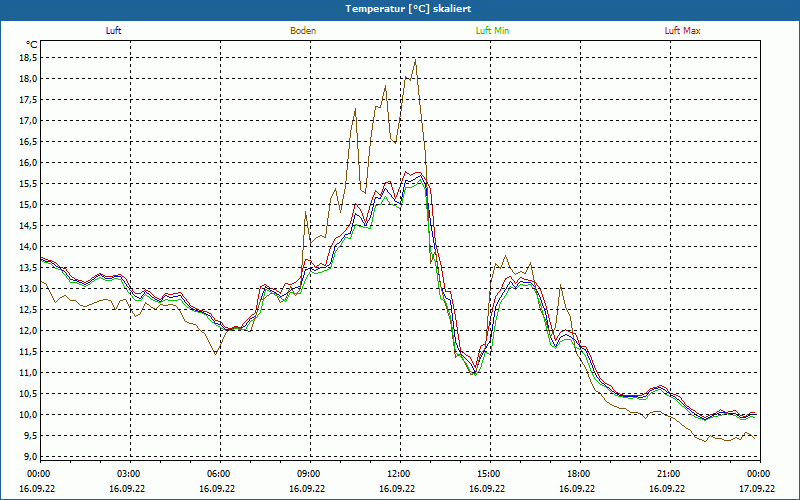The height and width of the screenshot is (500, 800).
Task: Click the brown 'Boden' legend label
Action: [303, 31]
